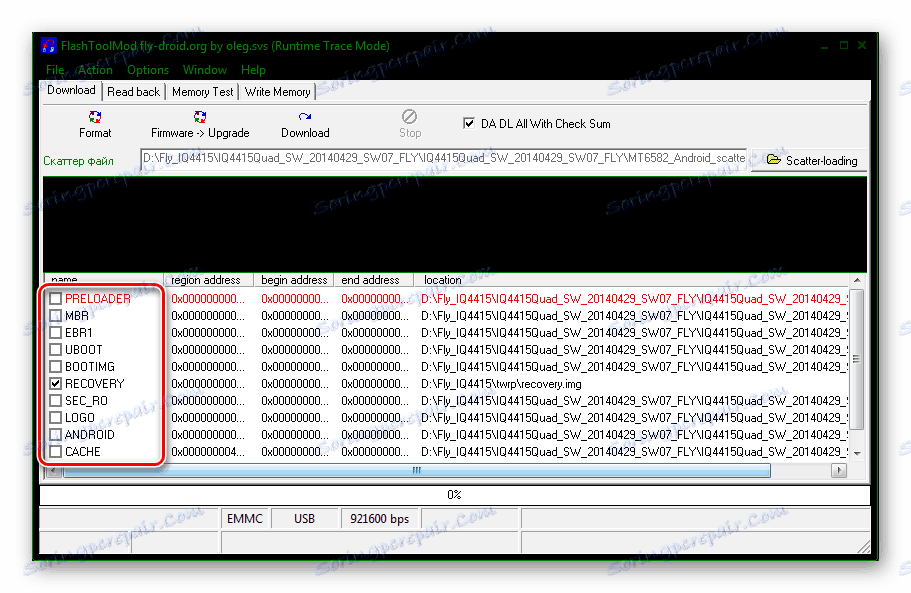Toggle DA DL All With Check Sum
911x593 pixels.
(469, 123)
